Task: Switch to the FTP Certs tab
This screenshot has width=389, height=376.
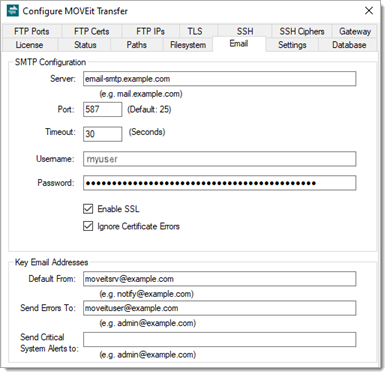Action: [x=91, y=31]
